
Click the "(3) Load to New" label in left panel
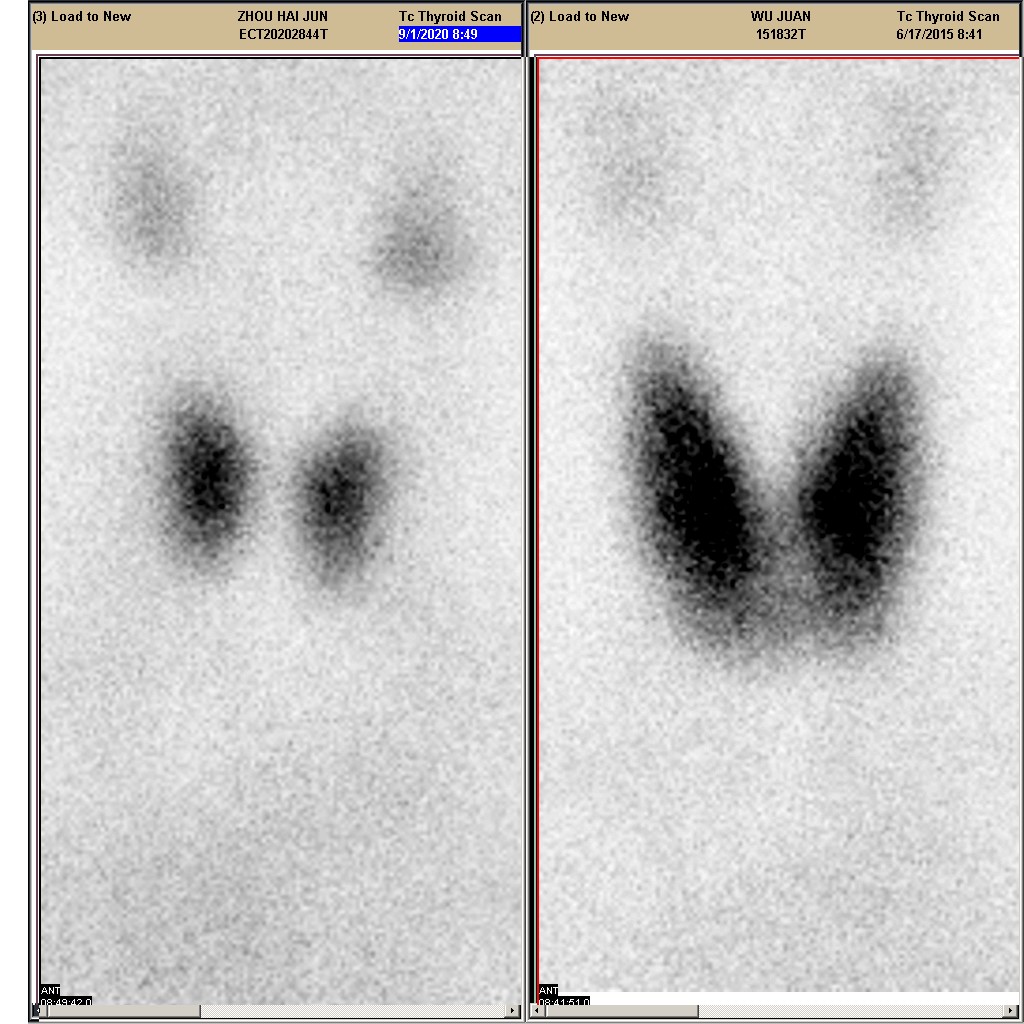click(x=82, y=16)
